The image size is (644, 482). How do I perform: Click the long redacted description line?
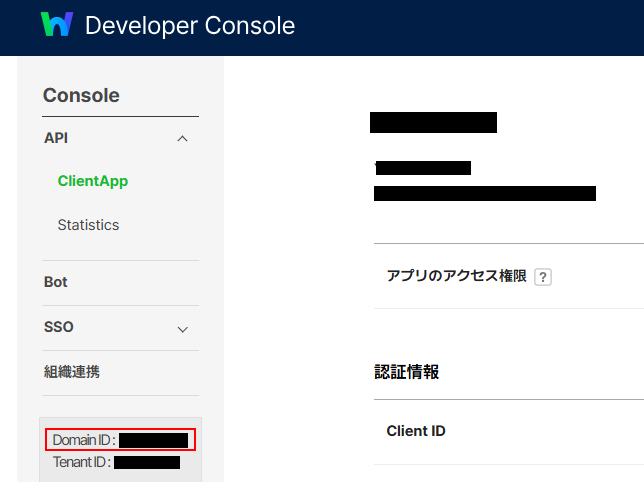click(485, 193)
